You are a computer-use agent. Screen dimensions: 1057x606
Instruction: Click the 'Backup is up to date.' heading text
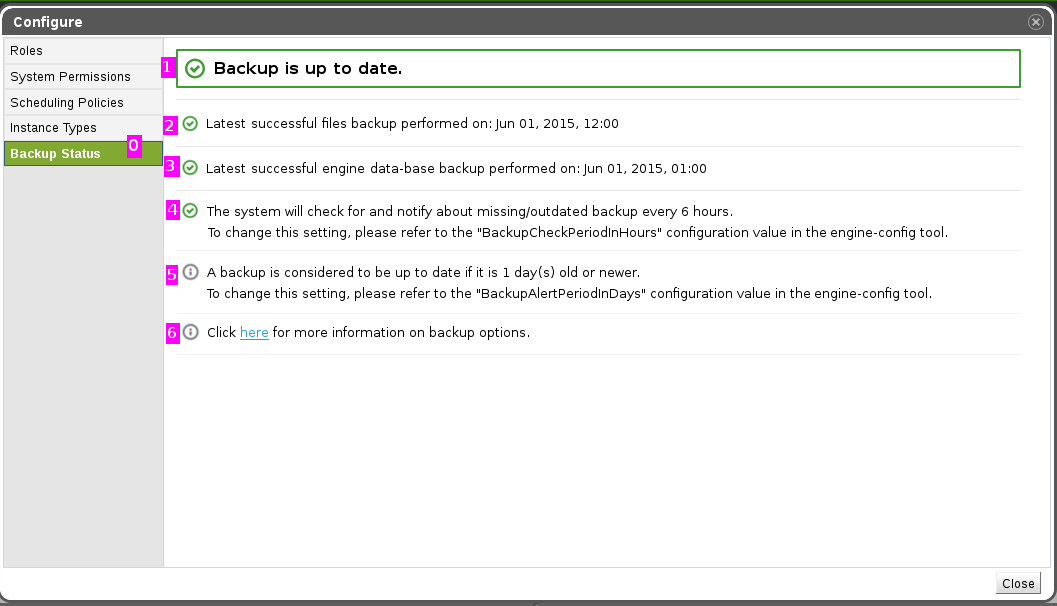[308, 69]
